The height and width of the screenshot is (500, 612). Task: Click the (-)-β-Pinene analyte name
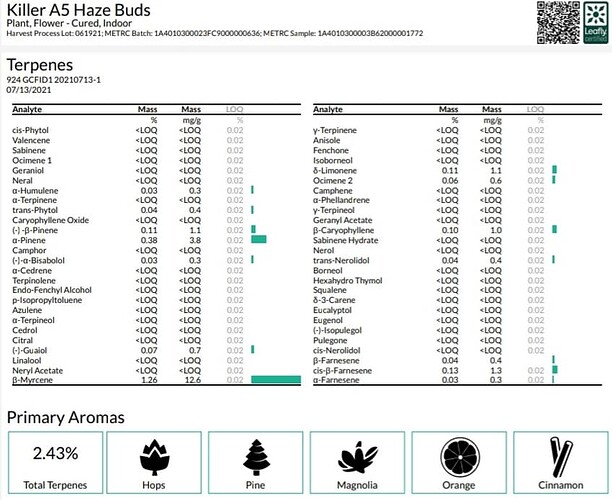pyautogui.click(x=35, y=230)
